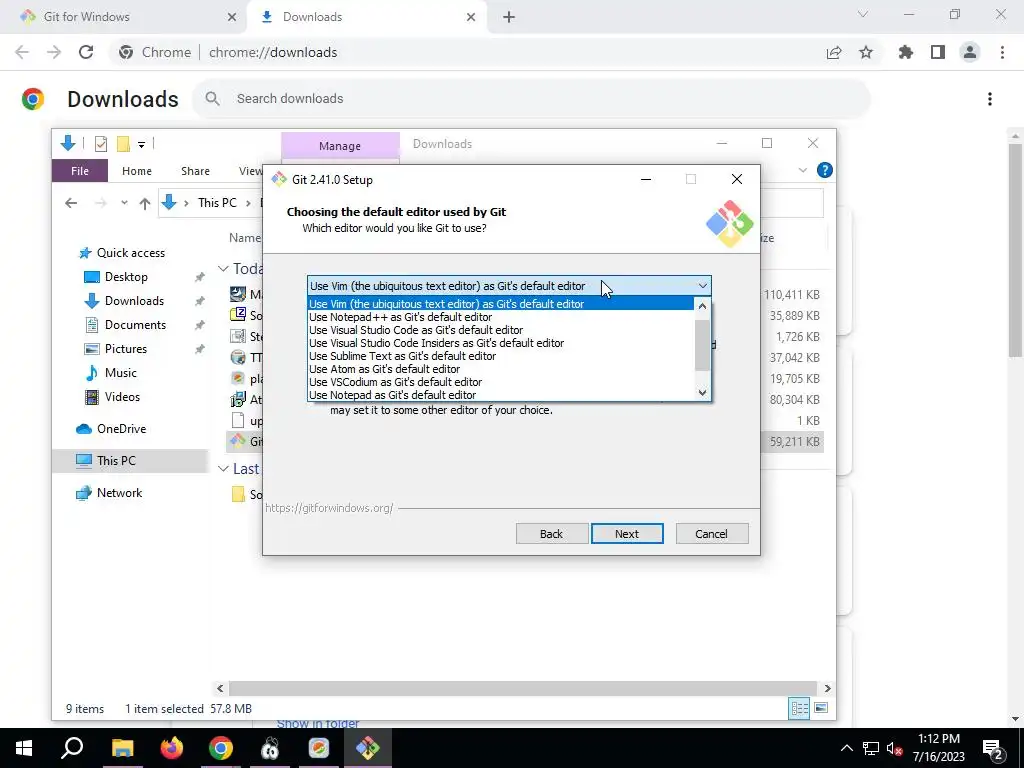
Task: Open Chrome profile avatar
Action: 970,52
